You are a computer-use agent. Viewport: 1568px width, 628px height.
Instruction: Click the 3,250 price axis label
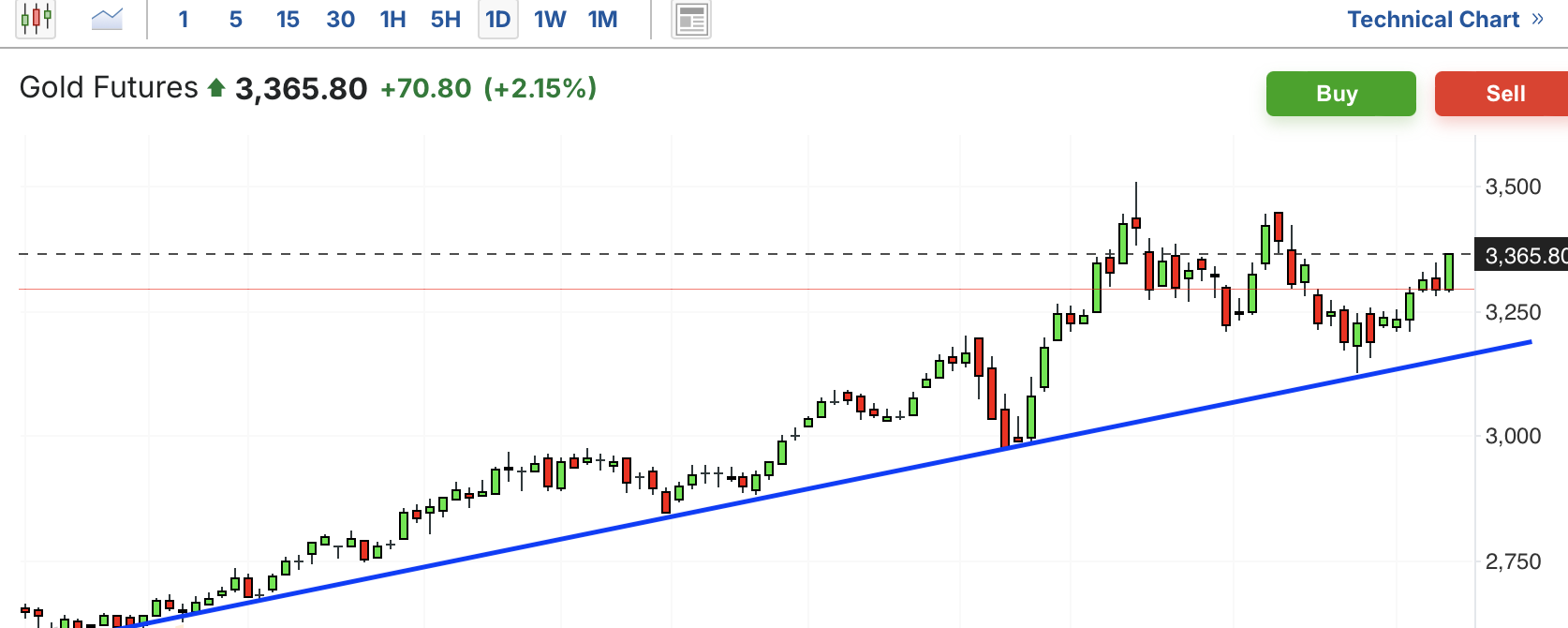coord(1513,312)
